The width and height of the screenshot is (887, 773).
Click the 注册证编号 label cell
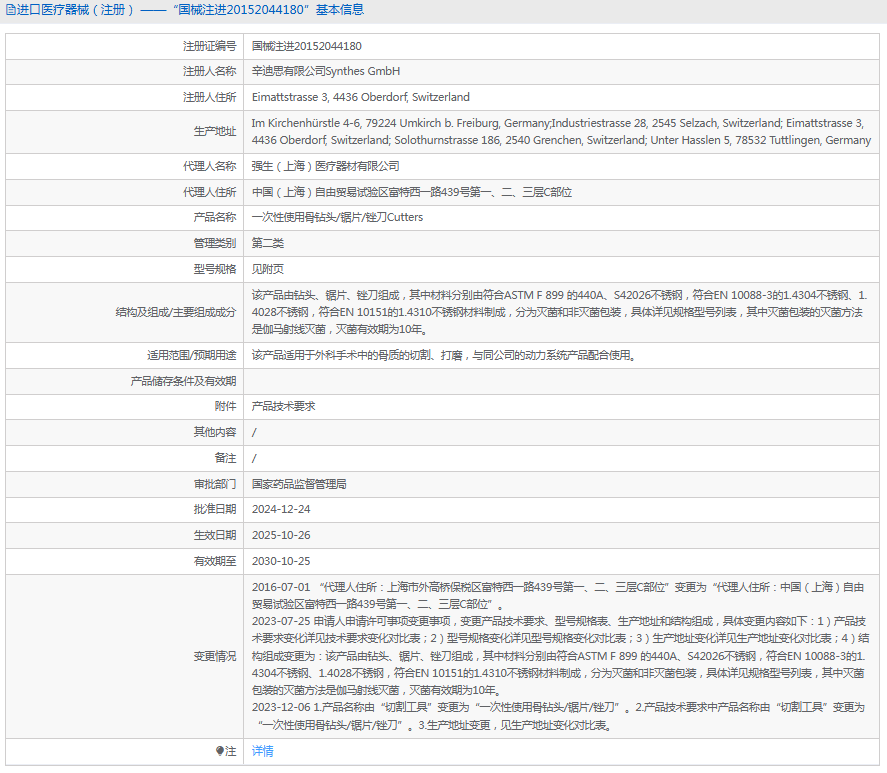tap(209, 46)
